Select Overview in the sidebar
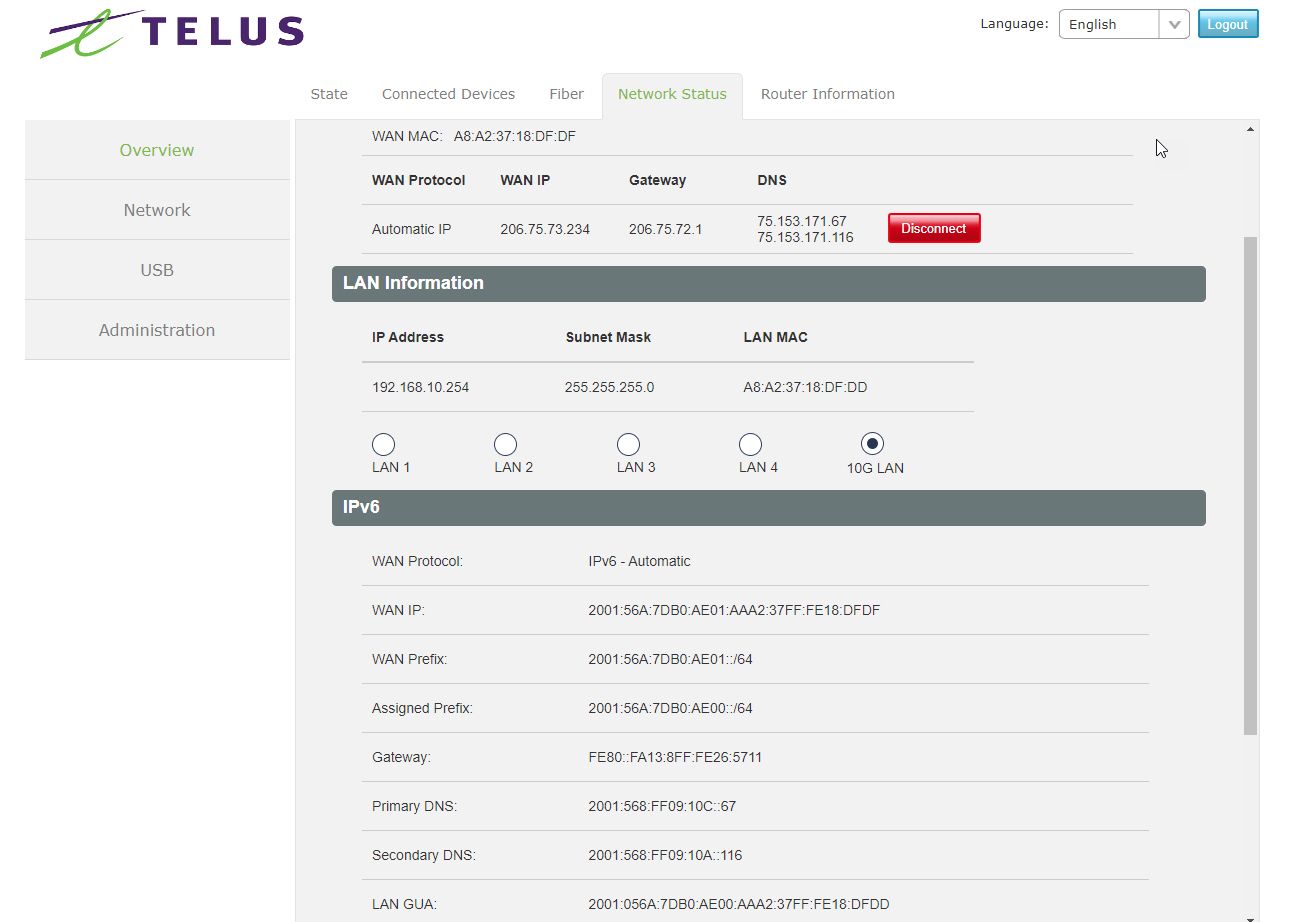This screenshot has height=922, width=1300. (x=157, y=150)
